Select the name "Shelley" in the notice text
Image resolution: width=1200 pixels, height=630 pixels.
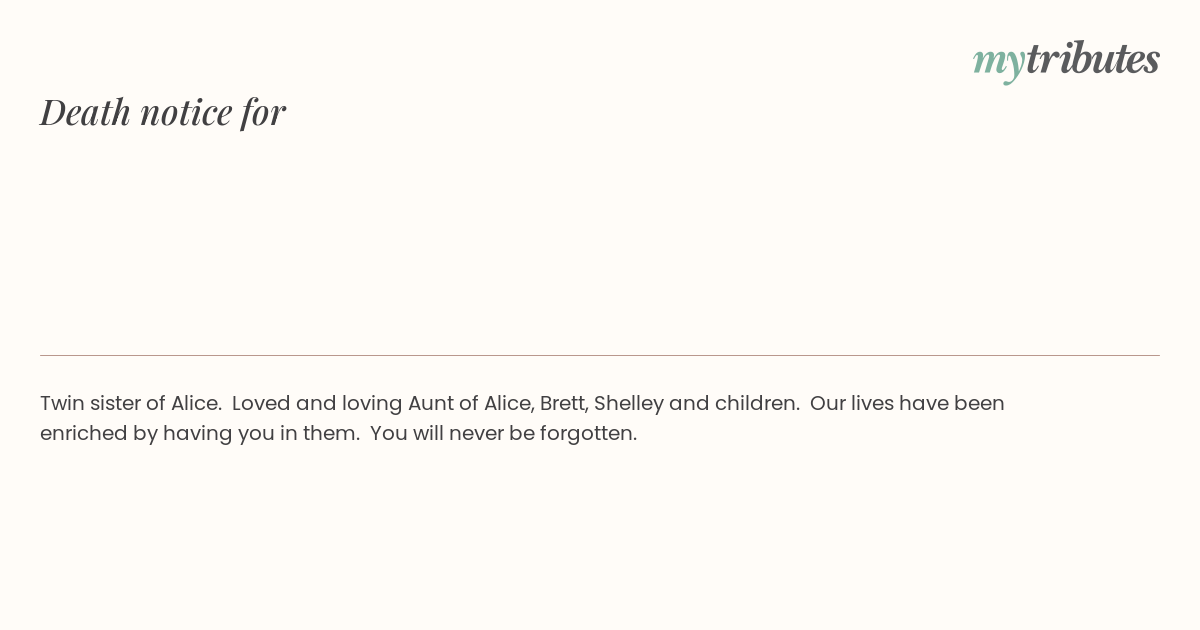[629, 404]
